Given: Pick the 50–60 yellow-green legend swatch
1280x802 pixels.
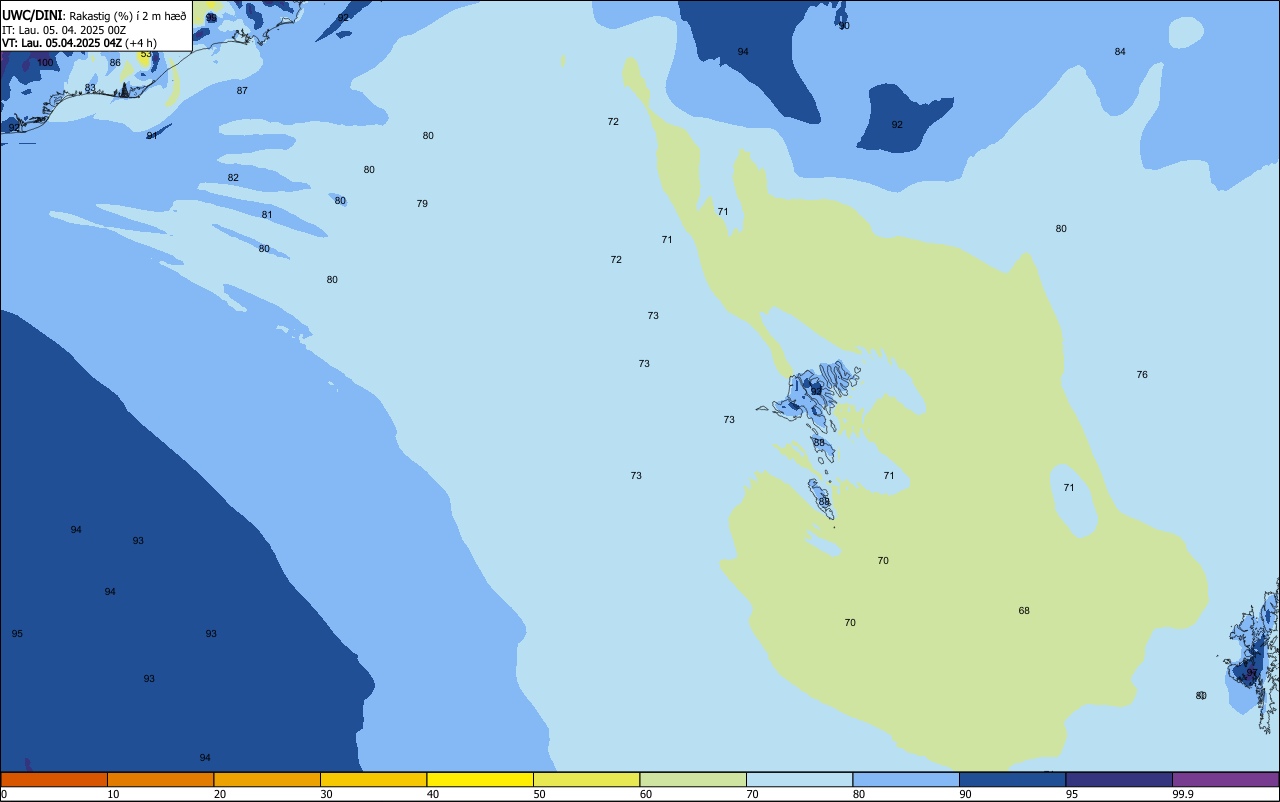Looking at the screenshot, I should click(x=586, y=779).
